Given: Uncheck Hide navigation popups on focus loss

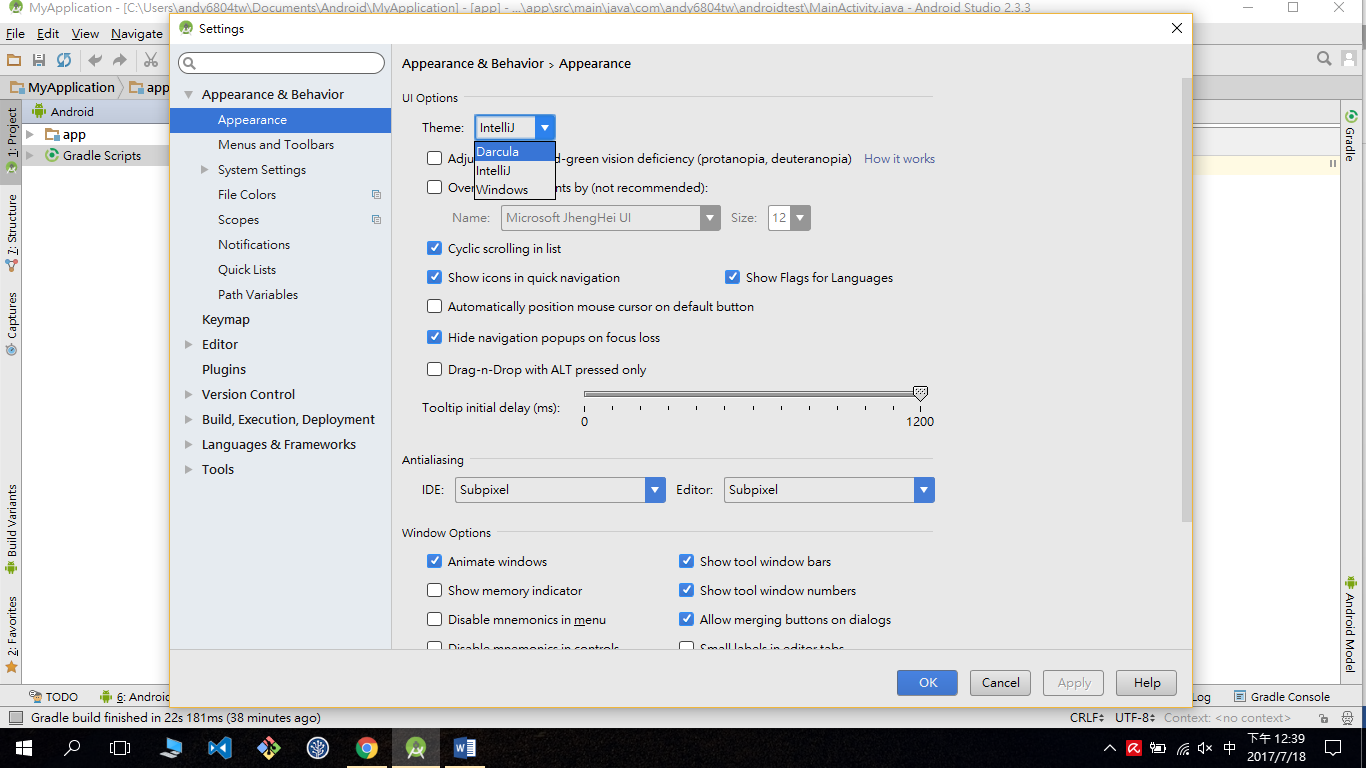Looking at the screenshot, I should pos(434,337).
